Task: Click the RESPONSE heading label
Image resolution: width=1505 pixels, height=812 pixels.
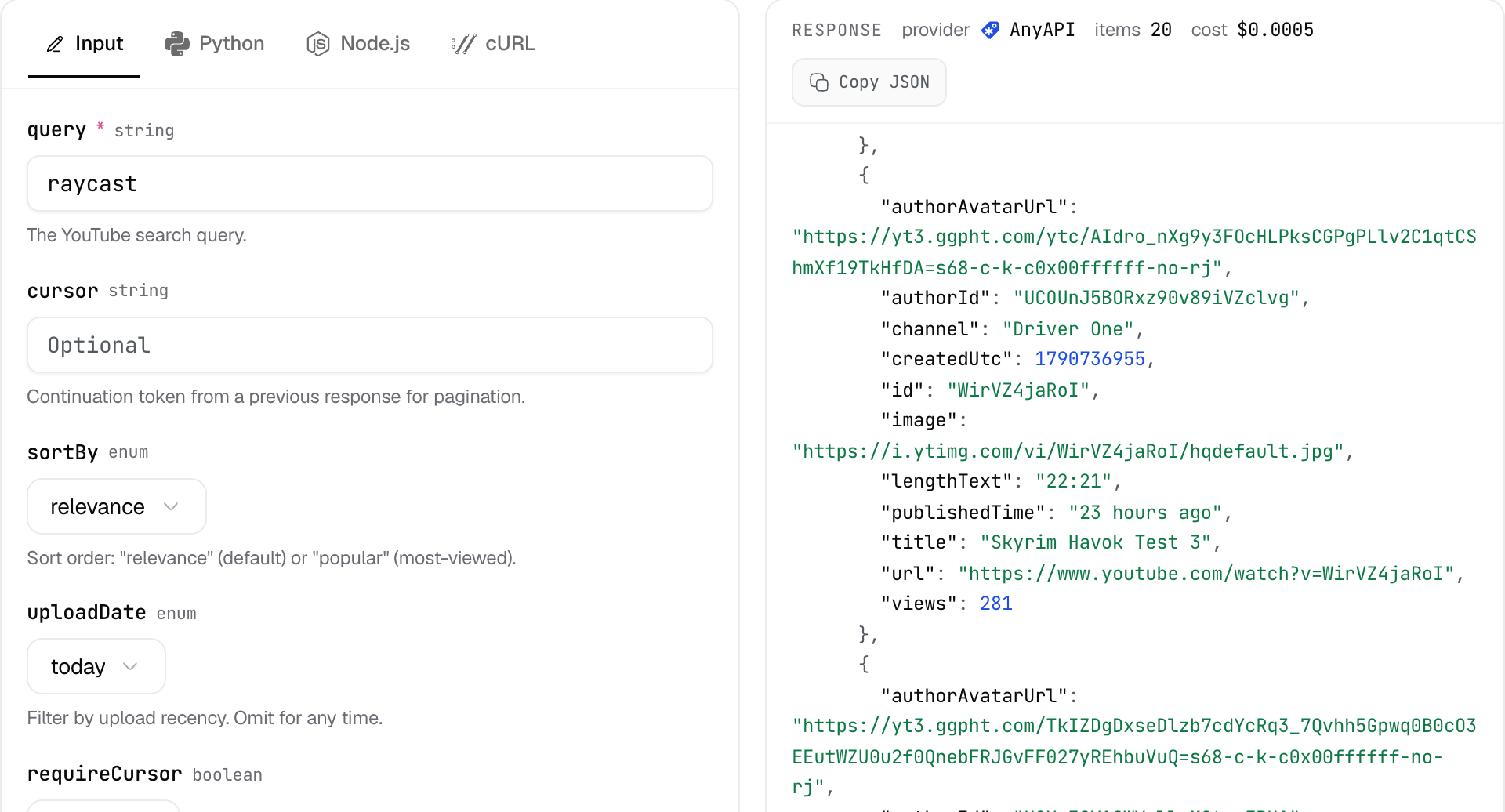Action: coord(836,30)
